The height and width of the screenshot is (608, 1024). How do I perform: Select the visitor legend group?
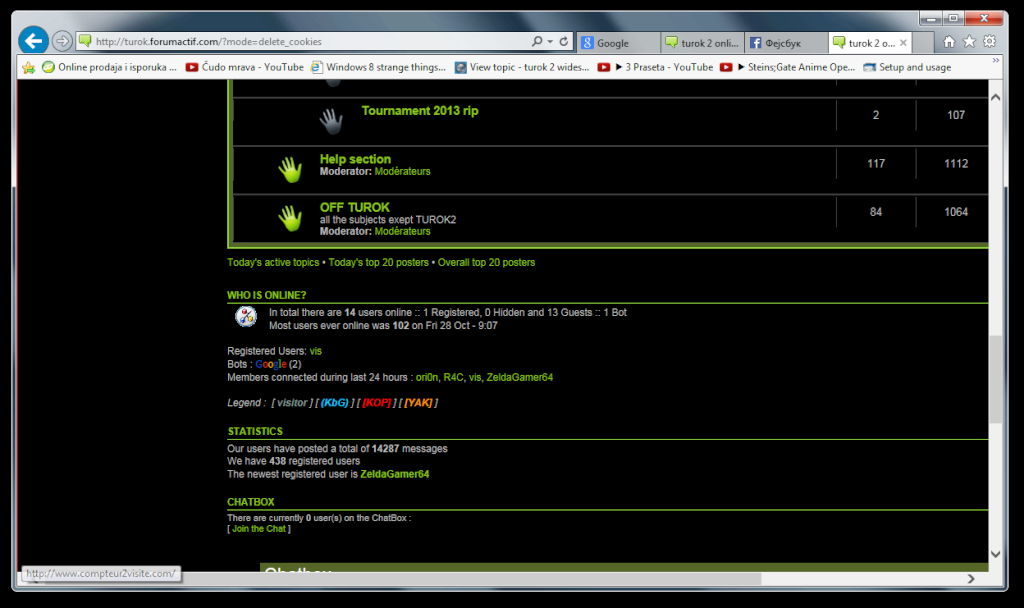point(292,403)
